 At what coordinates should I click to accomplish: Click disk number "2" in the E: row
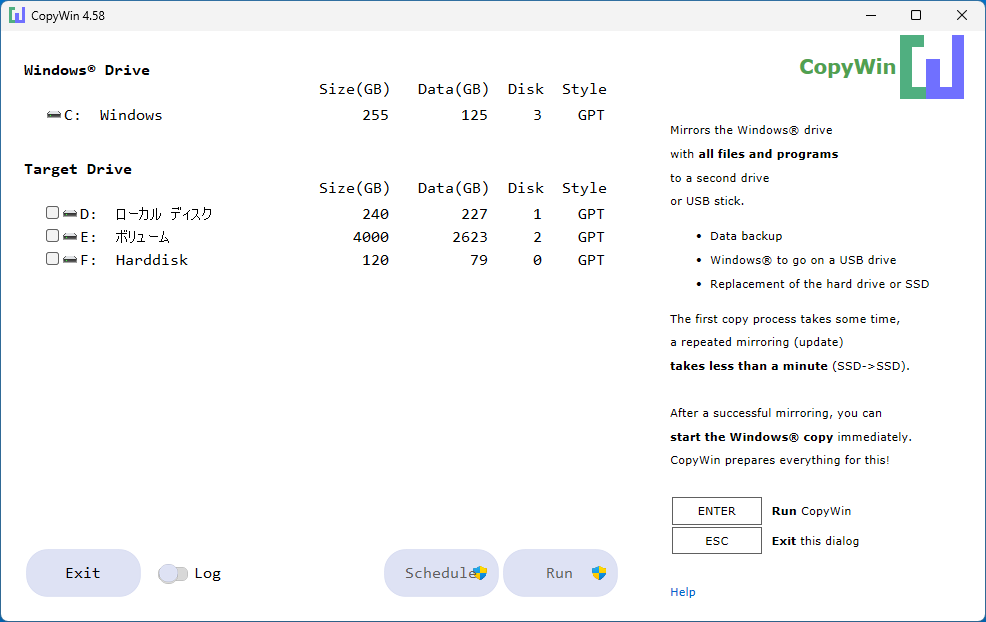[x=537, y=237]
